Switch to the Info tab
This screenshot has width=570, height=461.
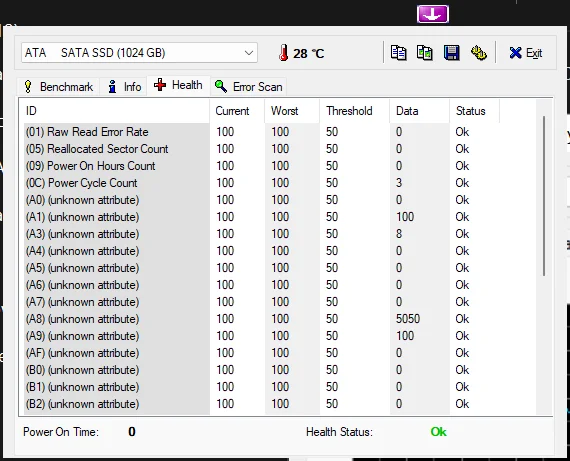tap(124, 87)
